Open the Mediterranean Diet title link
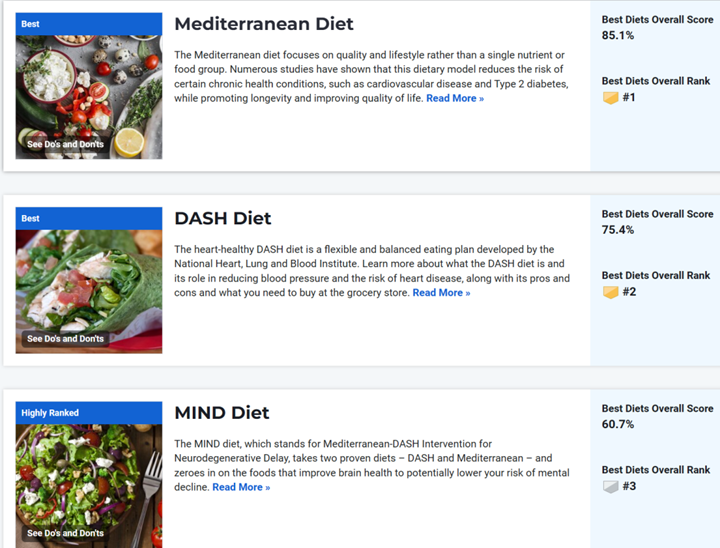720x548 pixels. pyautogui.click(x=264, y=24)
